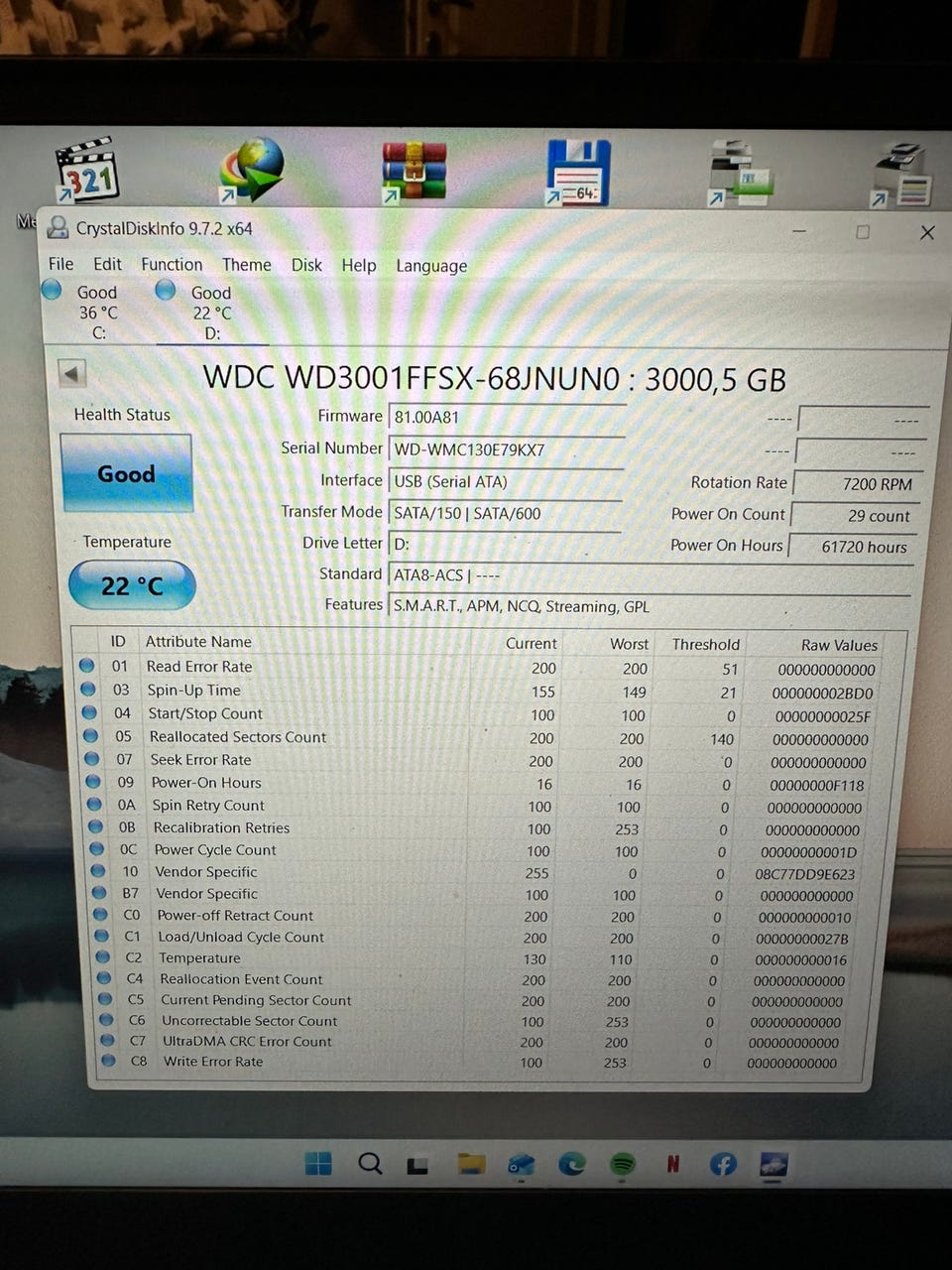Image resolution: width=952 pixels, height=1270 pixels.
Task: Select the Seek Error Rate row text
Action: tap(200, 759)
